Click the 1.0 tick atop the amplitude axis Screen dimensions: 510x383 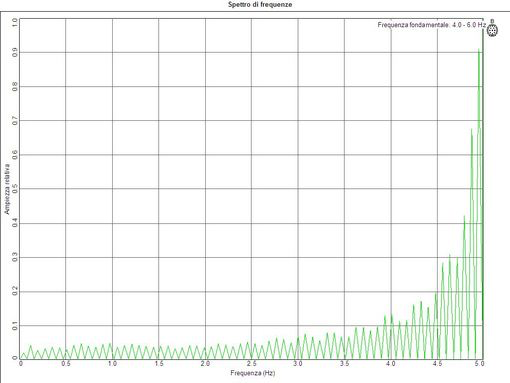pyautogui.click(x=15, y=22)
